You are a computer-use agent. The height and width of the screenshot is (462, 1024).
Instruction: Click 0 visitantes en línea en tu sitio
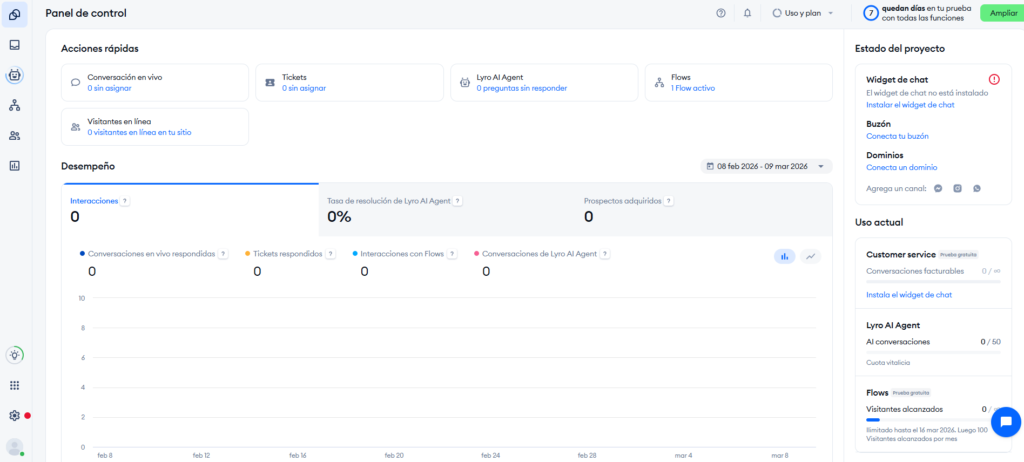(x=139, y=132)
